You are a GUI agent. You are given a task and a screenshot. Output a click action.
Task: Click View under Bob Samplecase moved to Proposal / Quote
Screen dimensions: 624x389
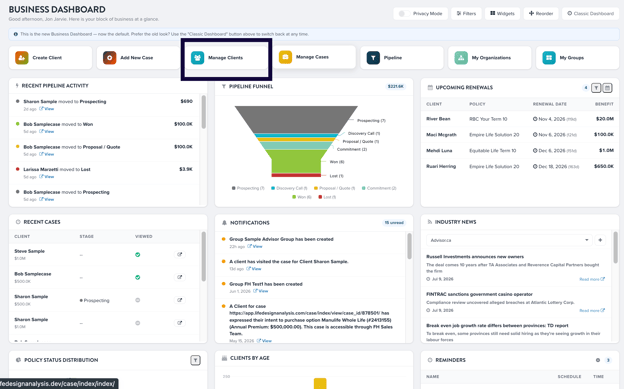click(x=47, y=154)
